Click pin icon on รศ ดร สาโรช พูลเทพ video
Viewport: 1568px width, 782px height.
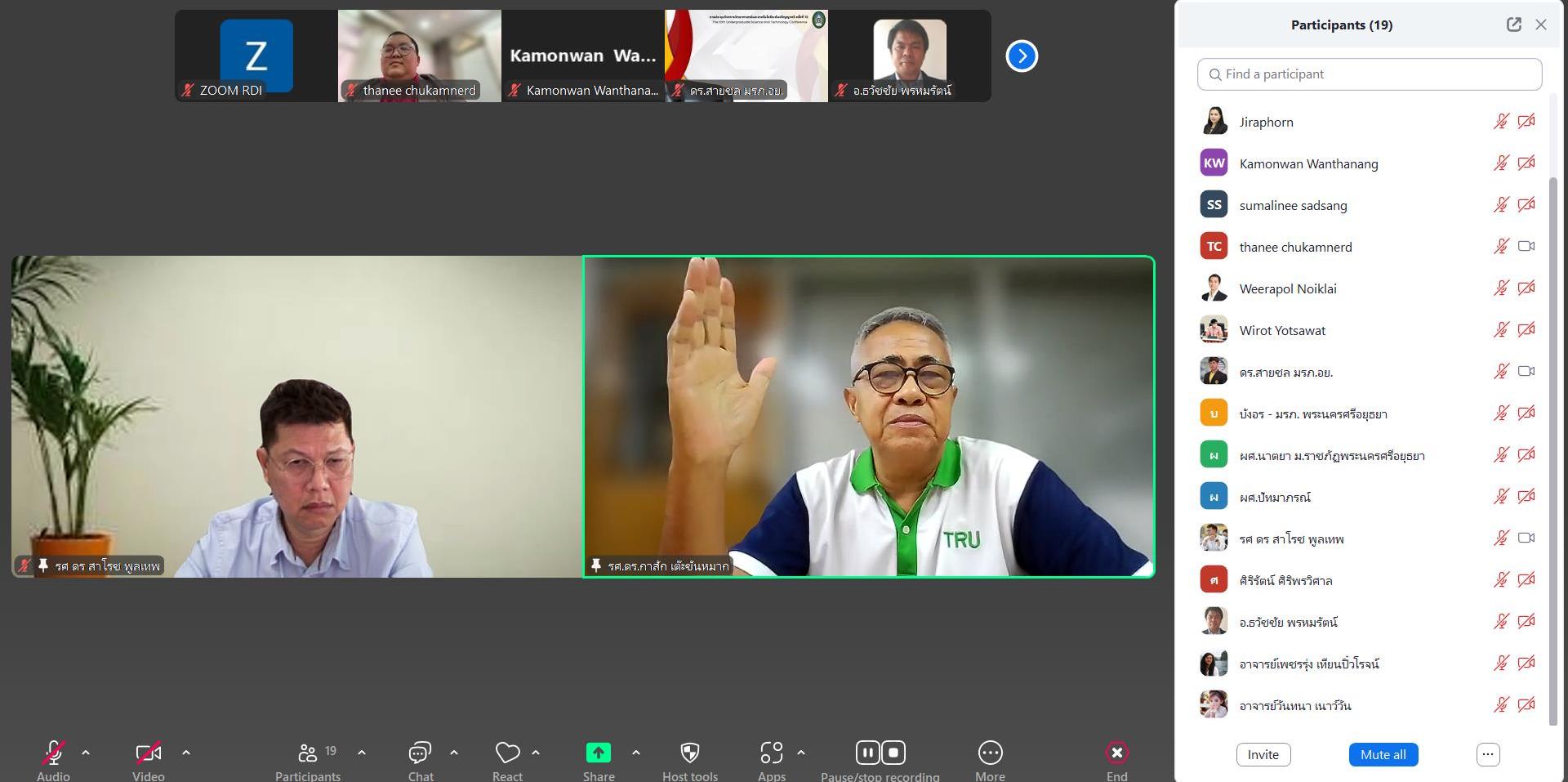(x=43, y=565)
